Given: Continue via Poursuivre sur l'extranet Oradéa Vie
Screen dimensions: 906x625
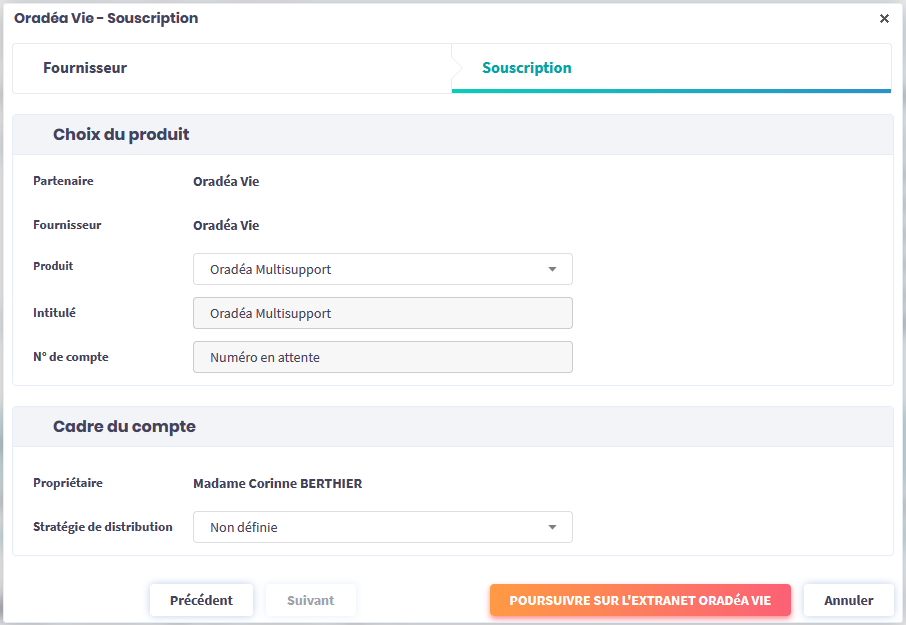Looking at the screenshot, I should pos(640,600).
